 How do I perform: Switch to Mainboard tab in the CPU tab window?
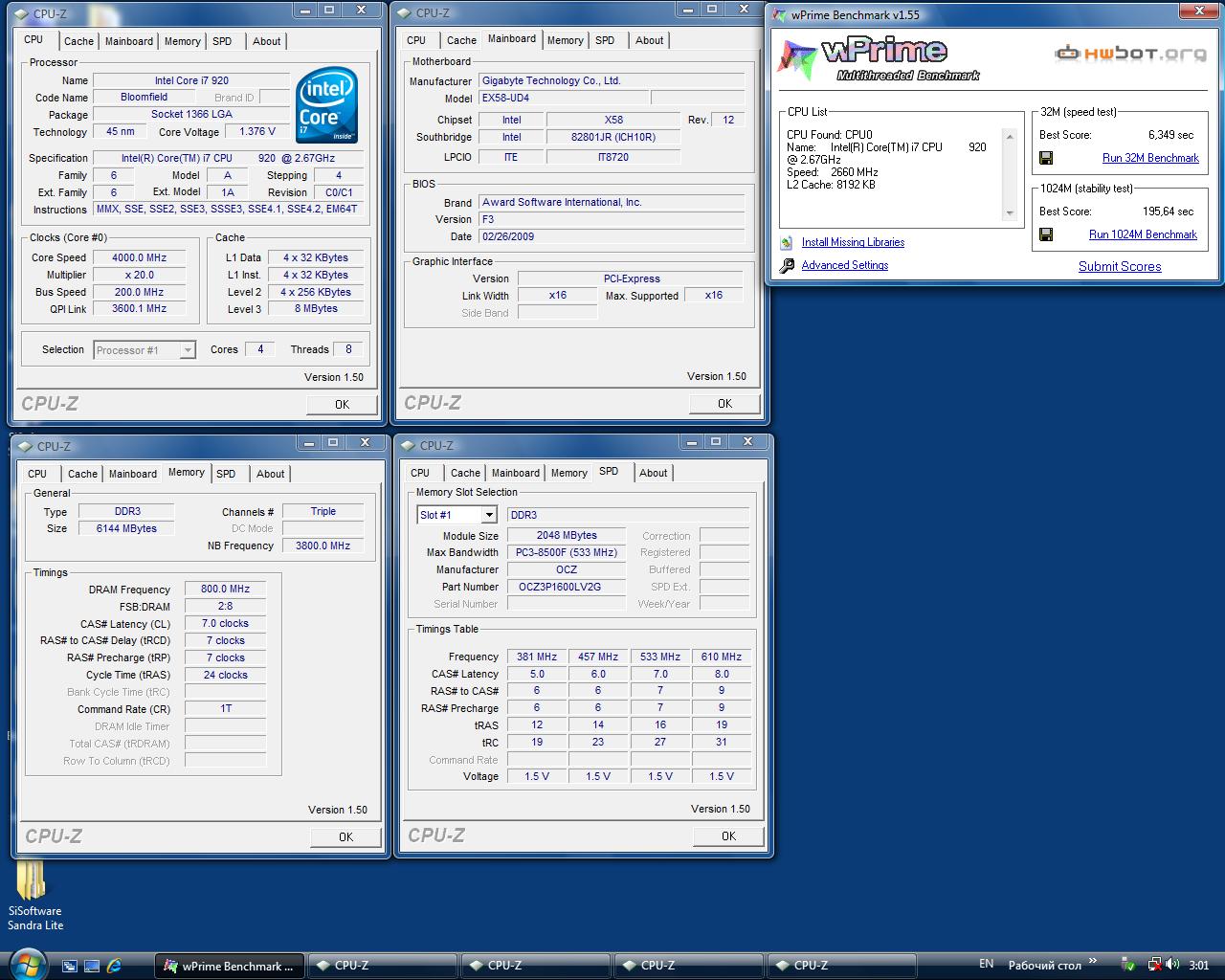tap(128, 41)
